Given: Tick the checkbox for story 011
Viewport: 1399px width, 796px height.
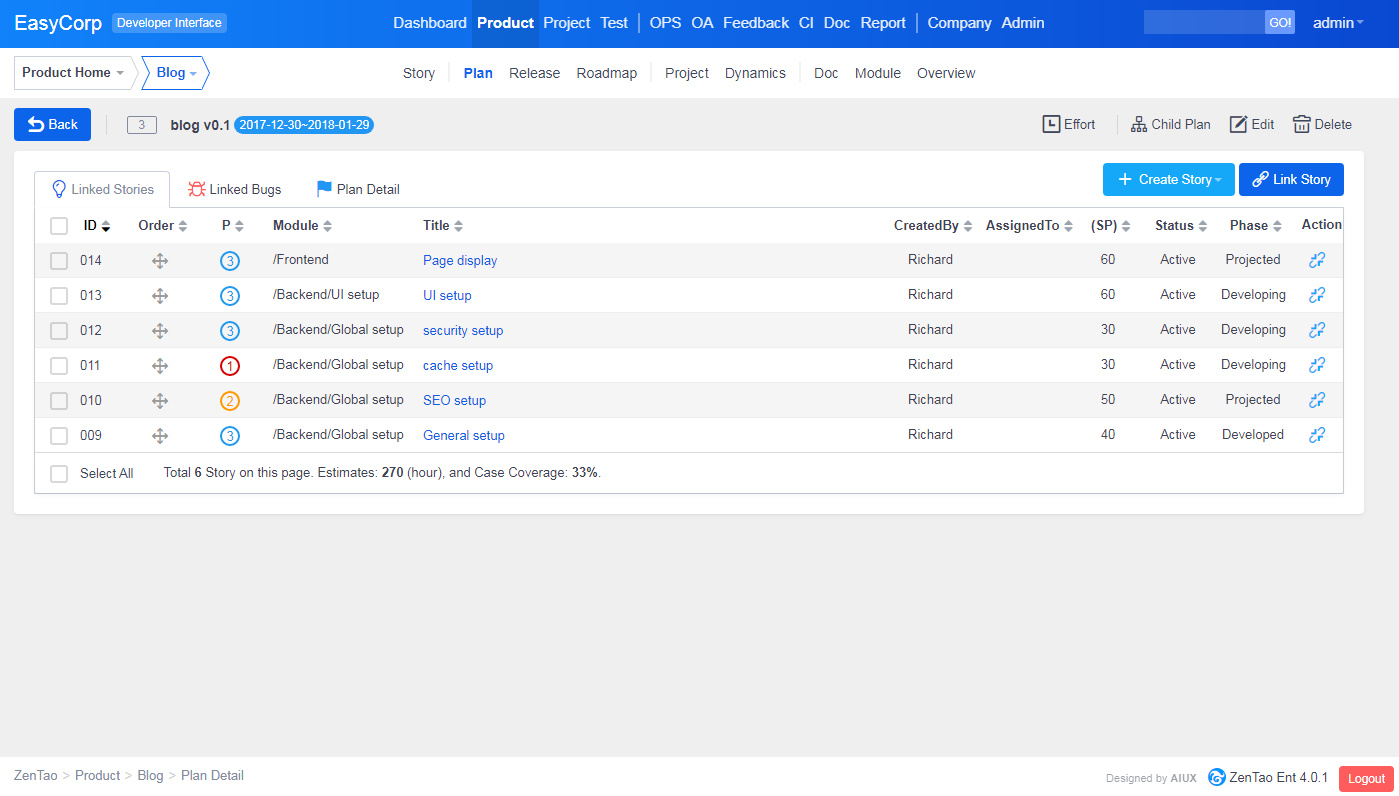Looking at the screenshot, I should (59, 366).
